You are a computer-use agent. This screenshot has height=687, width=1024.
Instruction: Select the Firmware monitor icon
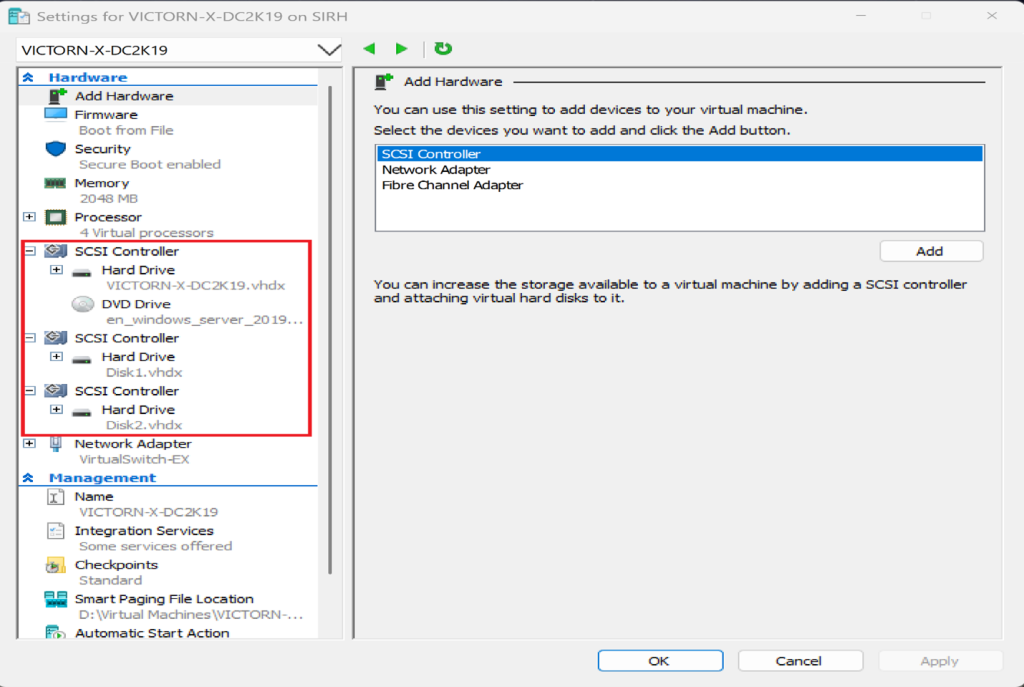[56, 115]
